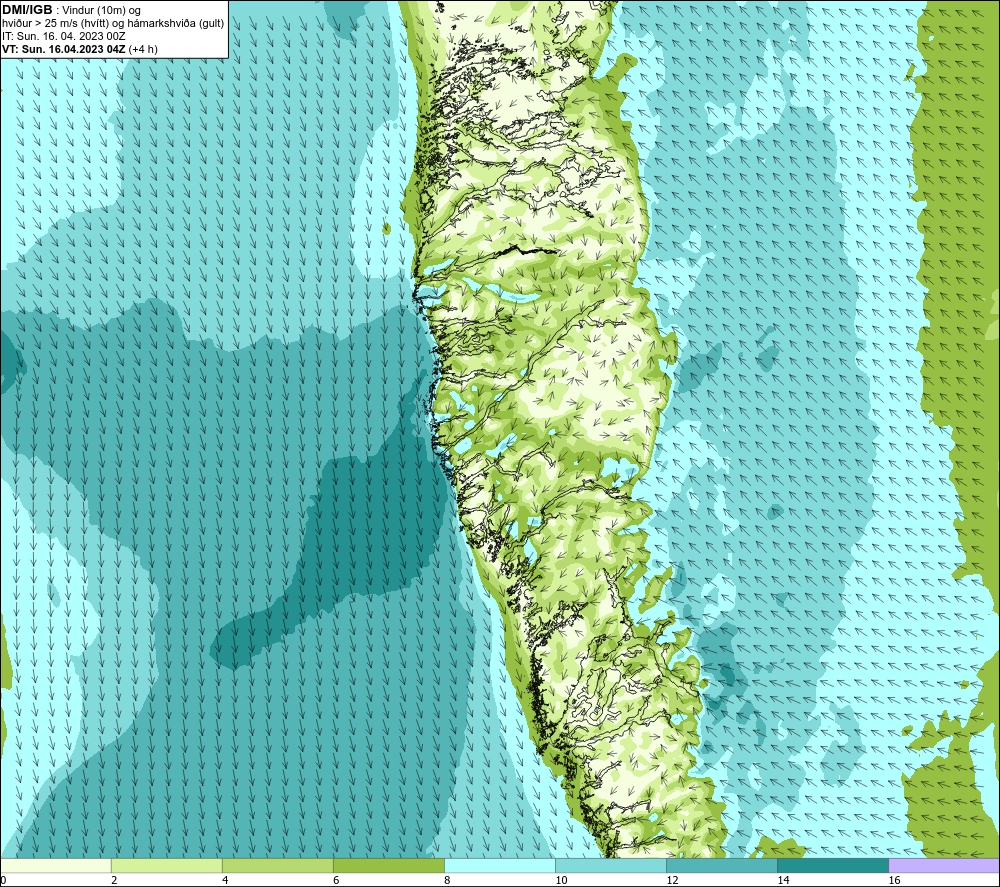
Task: Click the light green 2–4 m/s legend swatch
Action: coord(166,865)
